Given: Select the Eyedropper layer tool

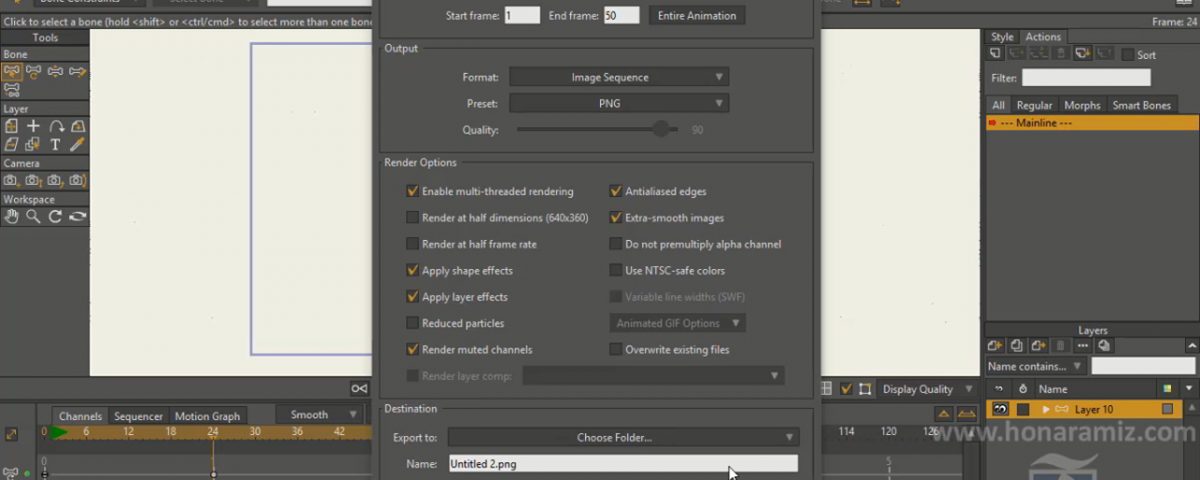Looking at the screenshot, I should 78,145.
